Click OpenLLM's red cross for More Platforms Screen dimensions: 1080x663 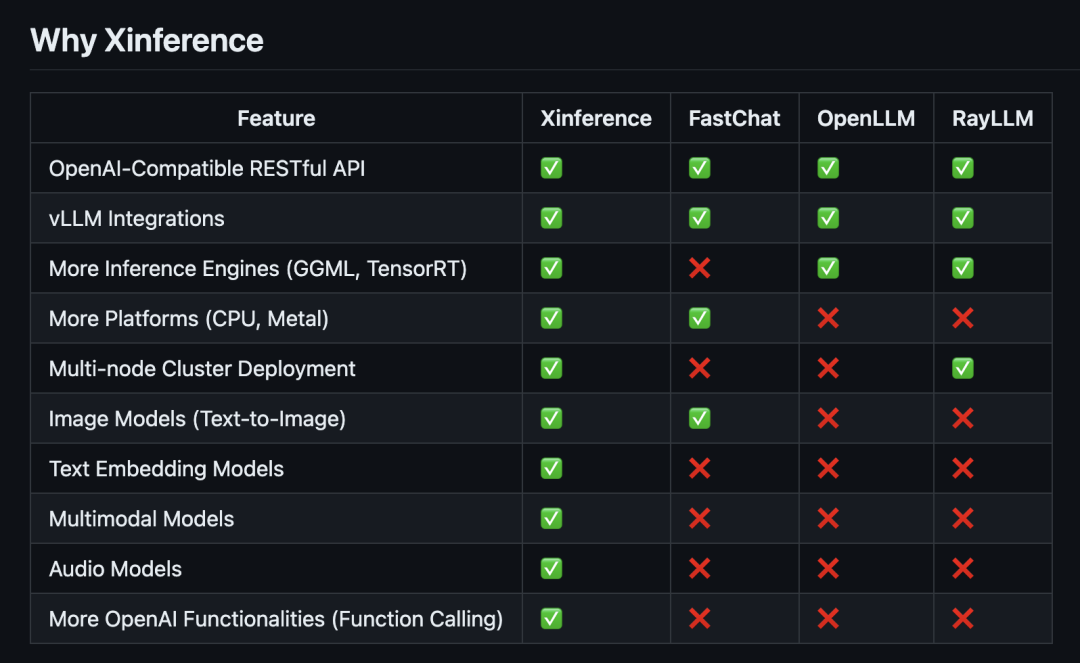[x=828, y=318]
